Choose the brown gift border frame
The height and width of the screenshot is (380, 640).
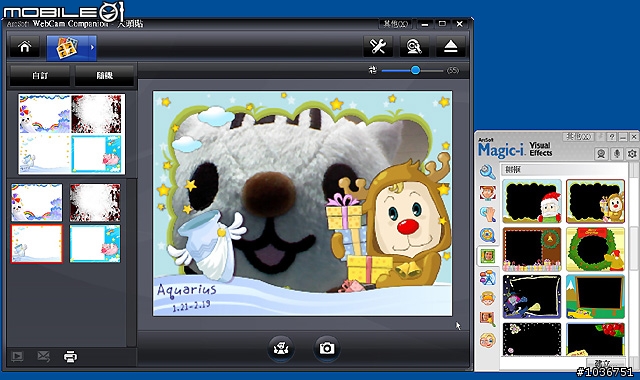coord(532,249)
